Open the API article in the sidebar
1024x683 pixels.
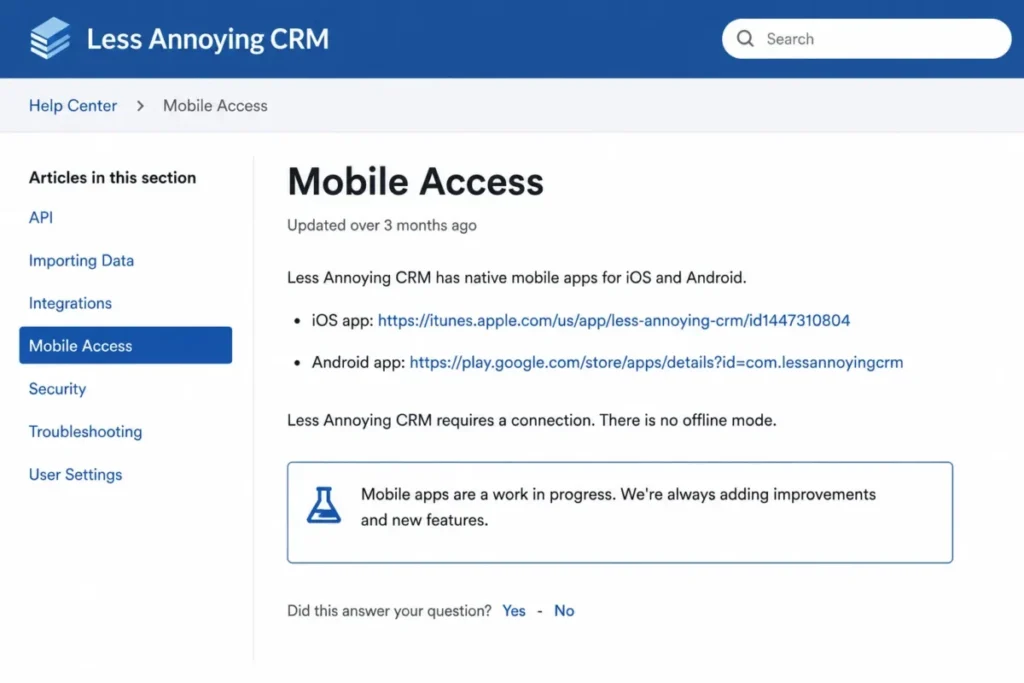[40, 217]
